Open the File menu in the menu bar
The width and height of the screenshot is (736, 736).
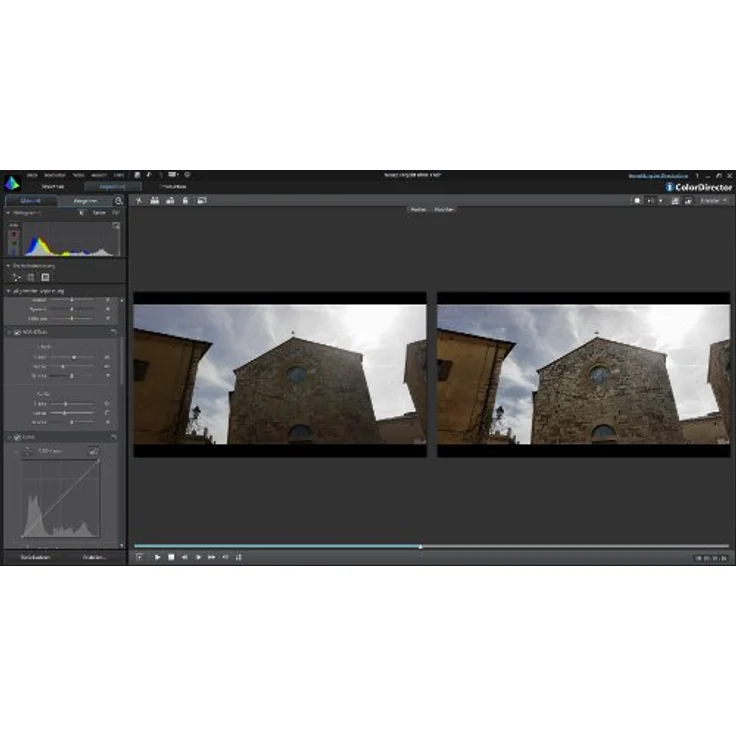pyautogui.click(x=31, y=176)
